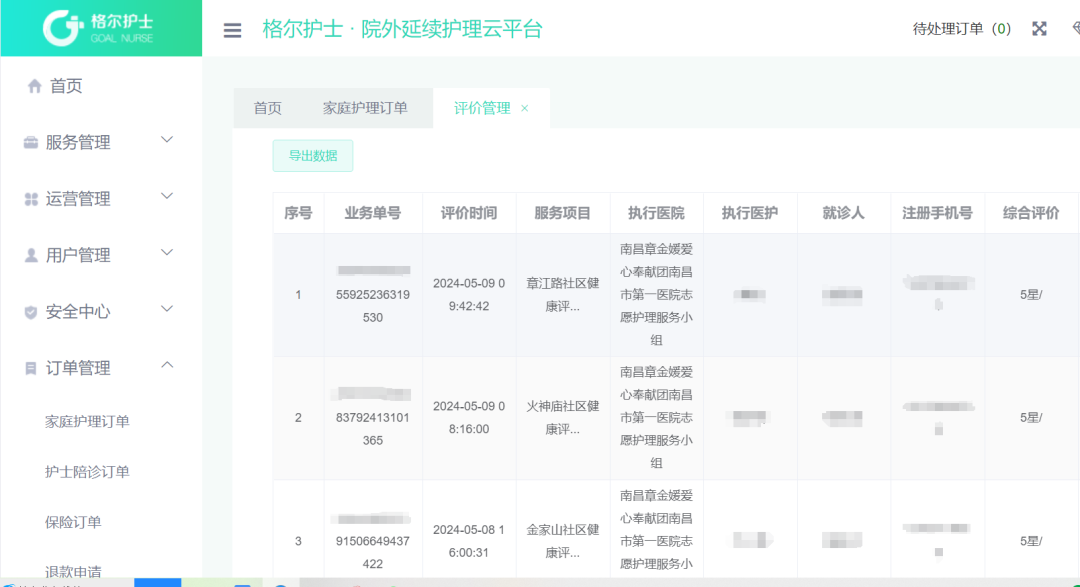Click the 格尔护士 logo
This screenshot has width=1080, height=587.
coord(100,28)
